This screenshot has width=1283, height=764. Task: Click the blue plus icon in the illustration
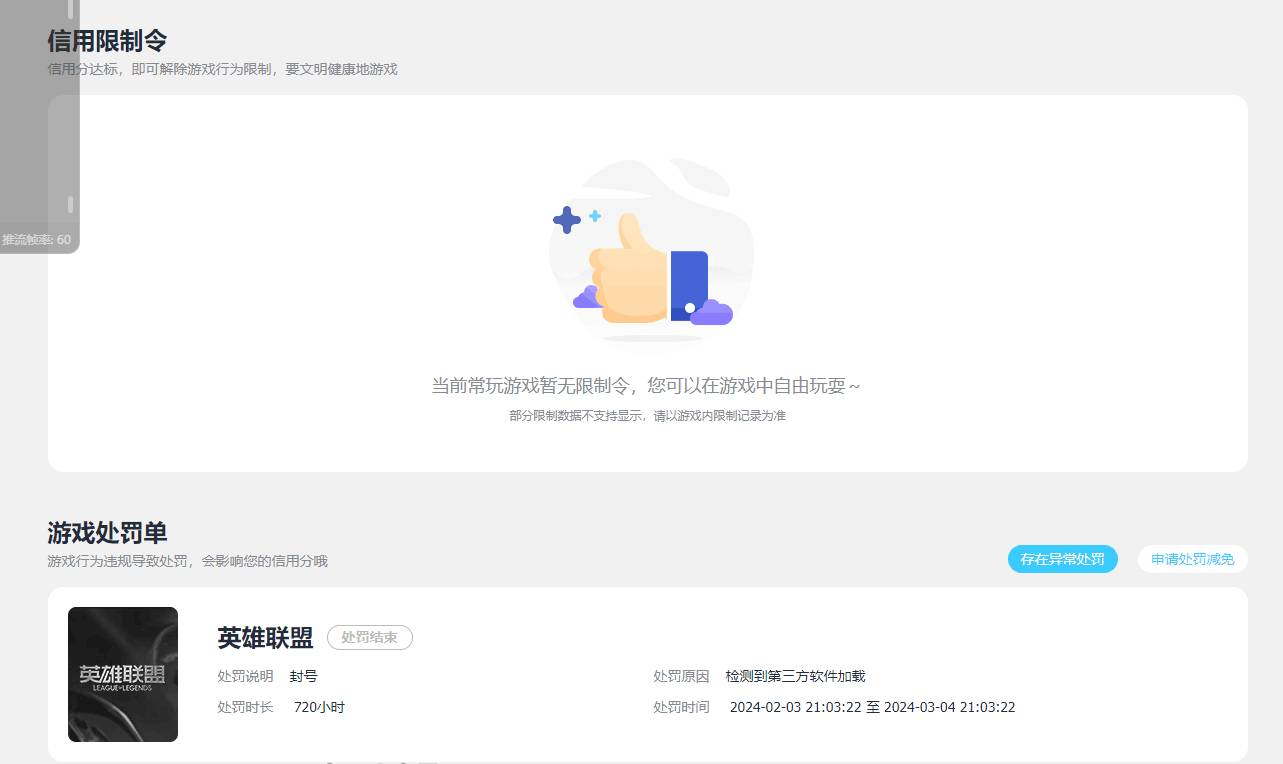pos(566,219)
